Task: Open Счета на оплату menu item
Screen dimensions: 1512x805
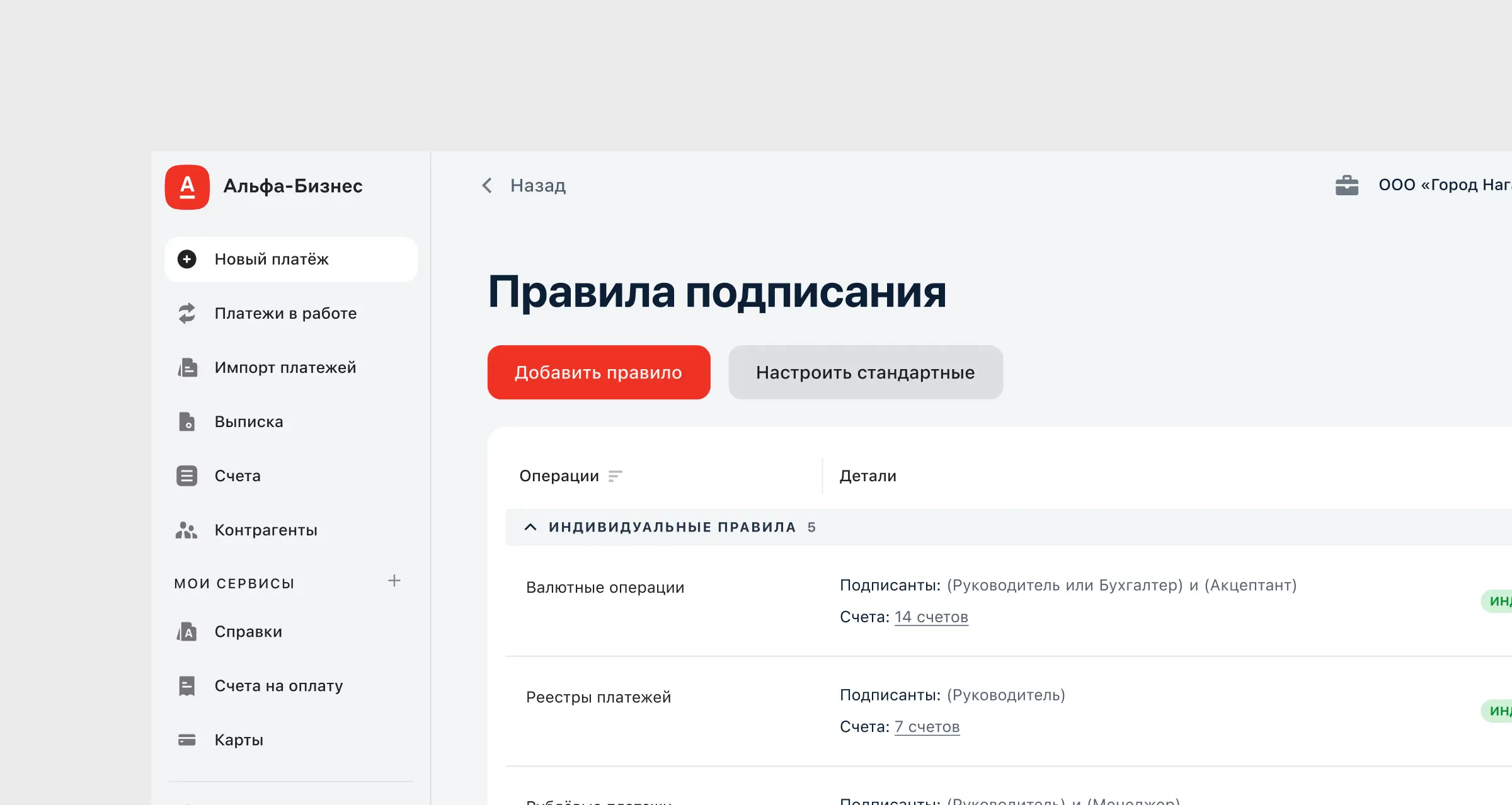Action: (278, 685)
